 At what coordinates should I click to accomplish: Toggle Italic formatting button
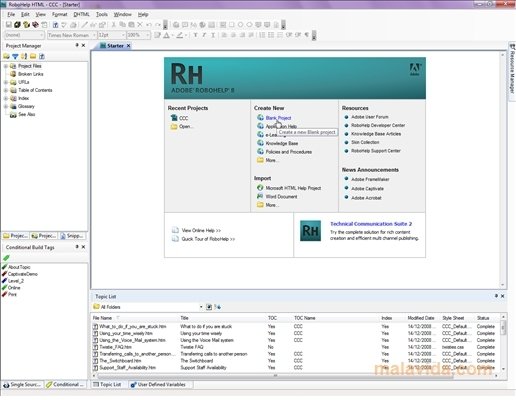pos(204,35)
